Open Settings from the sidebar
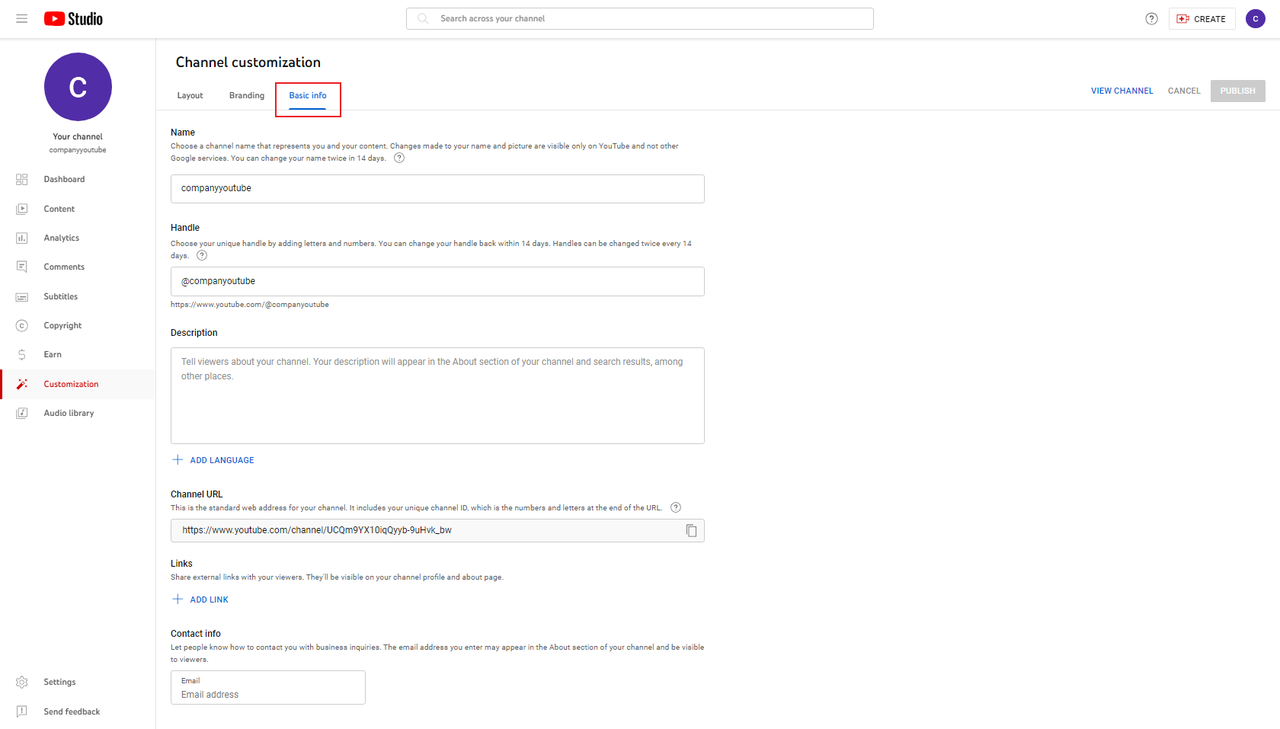This screenshot has width=1280, height=729. click(60, 681)
